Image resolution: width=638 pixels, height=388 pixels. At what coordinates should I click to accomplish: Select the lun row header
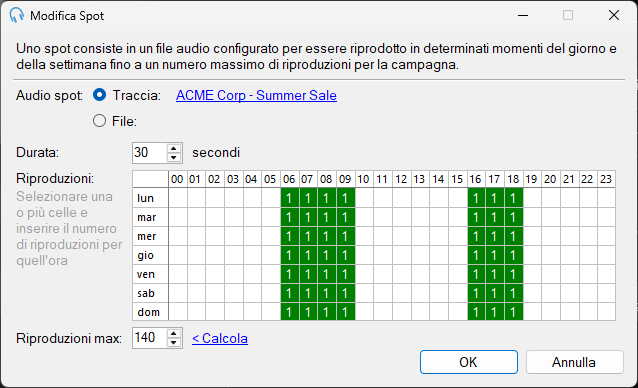(151, 198)
